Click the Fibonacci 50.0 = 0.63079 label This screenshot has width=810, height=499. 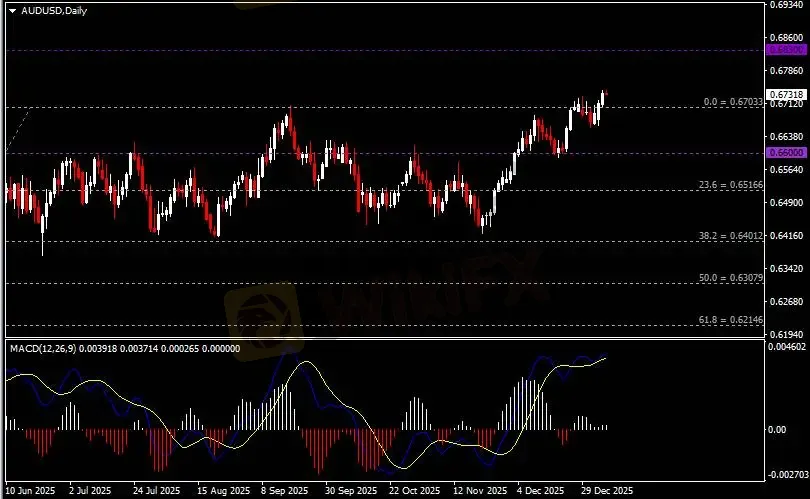coord(731,277)
